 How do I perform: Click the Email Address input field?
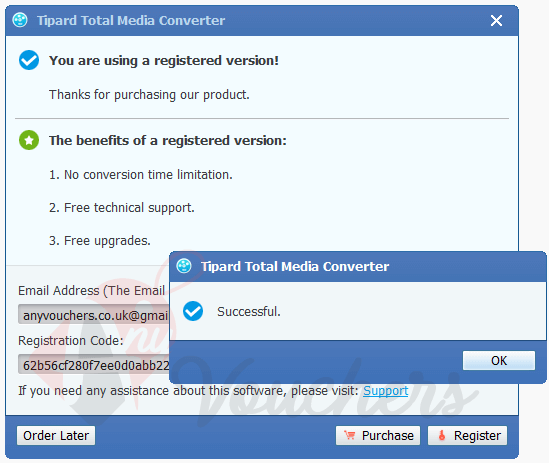[94, 314]
